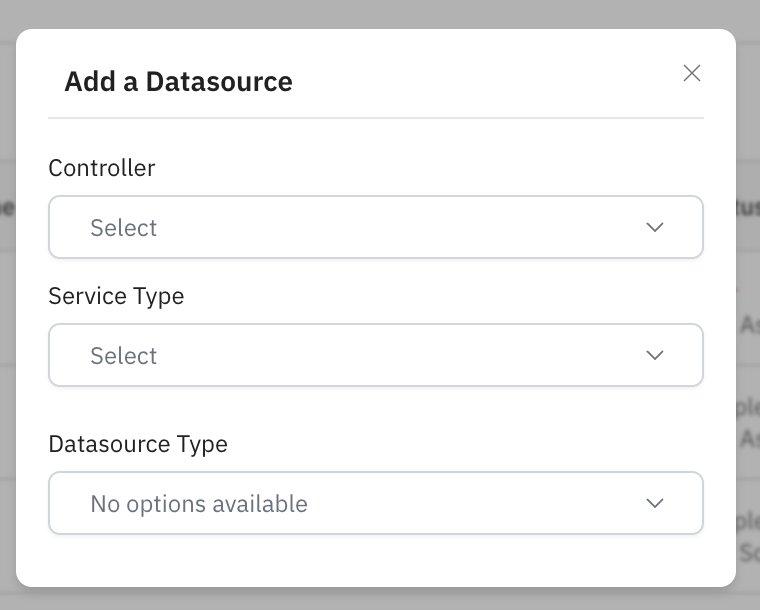Viewport: 760px width, 610px height.
Task: Click "Select" placeholder under Service Type
Action: (x=123, y=356)
